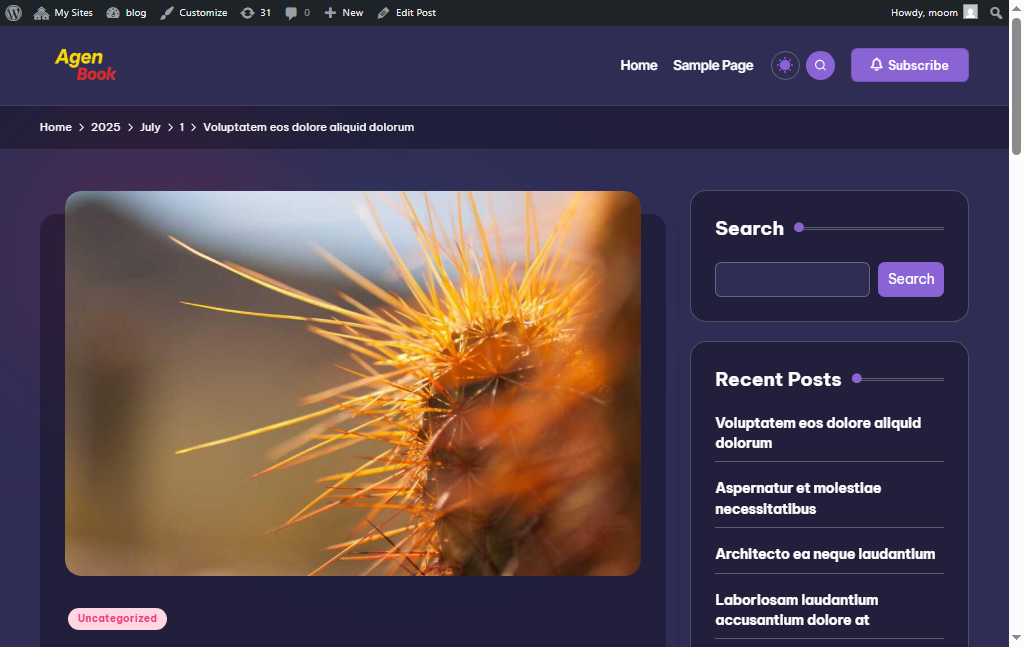Open My Sites from admin bar
This screenshot has height=647, width=1024.
coord(63,12)
